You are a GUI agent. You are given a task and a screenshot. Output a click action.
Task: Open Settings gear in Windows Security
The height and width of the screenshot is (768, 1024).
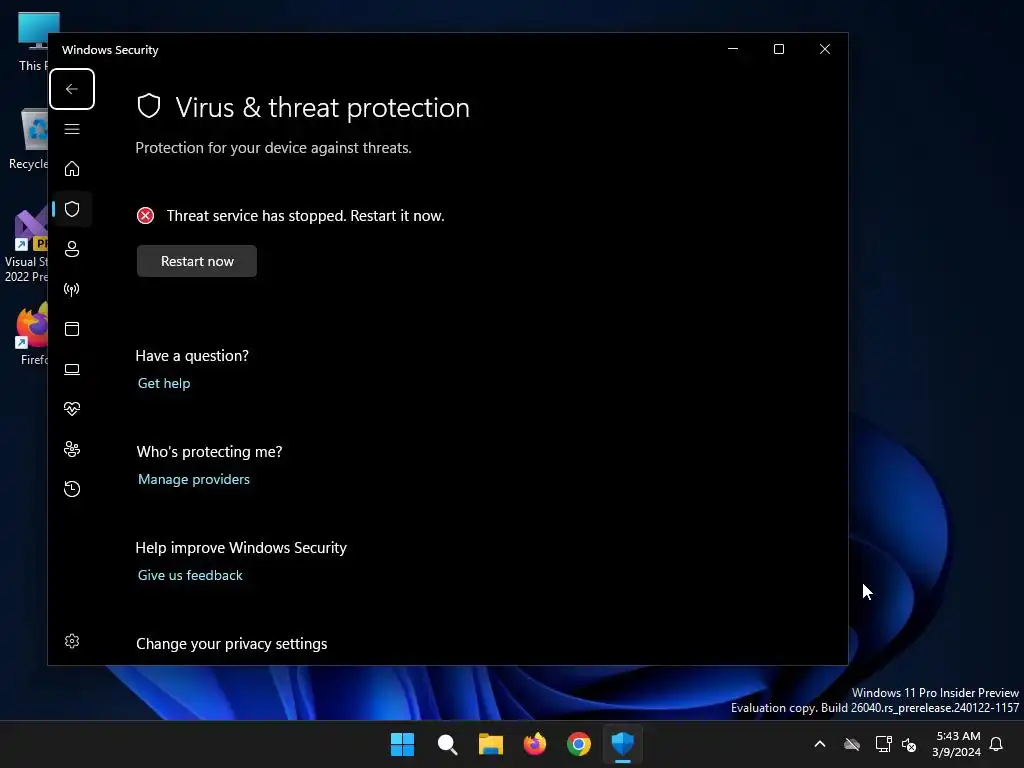(72, 641)
